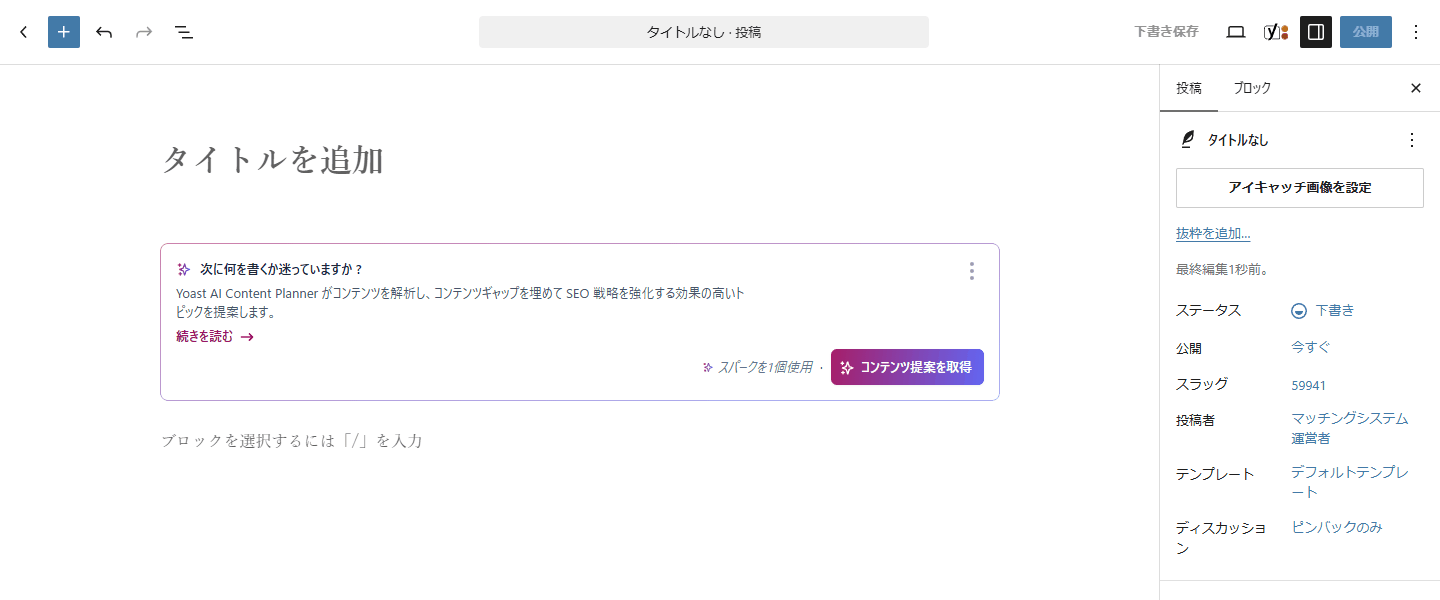Click the Yoast AI Content Planner description text
1440x600 pixels.
[460, 303]
